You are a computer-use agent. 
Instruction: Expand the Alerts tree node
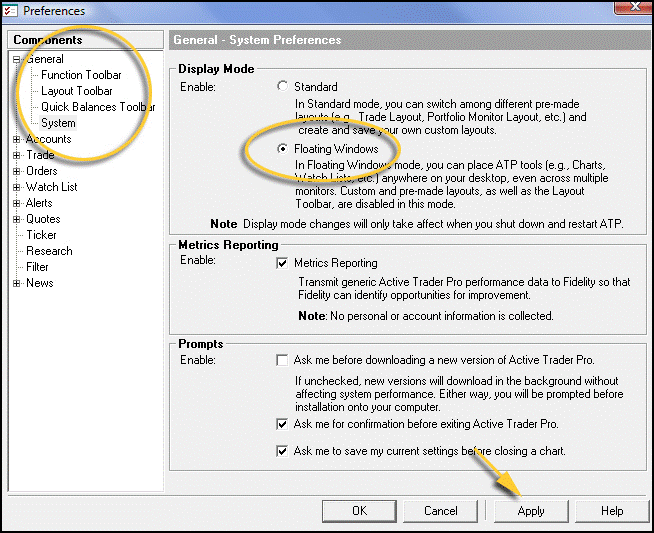tap(17, 203)
